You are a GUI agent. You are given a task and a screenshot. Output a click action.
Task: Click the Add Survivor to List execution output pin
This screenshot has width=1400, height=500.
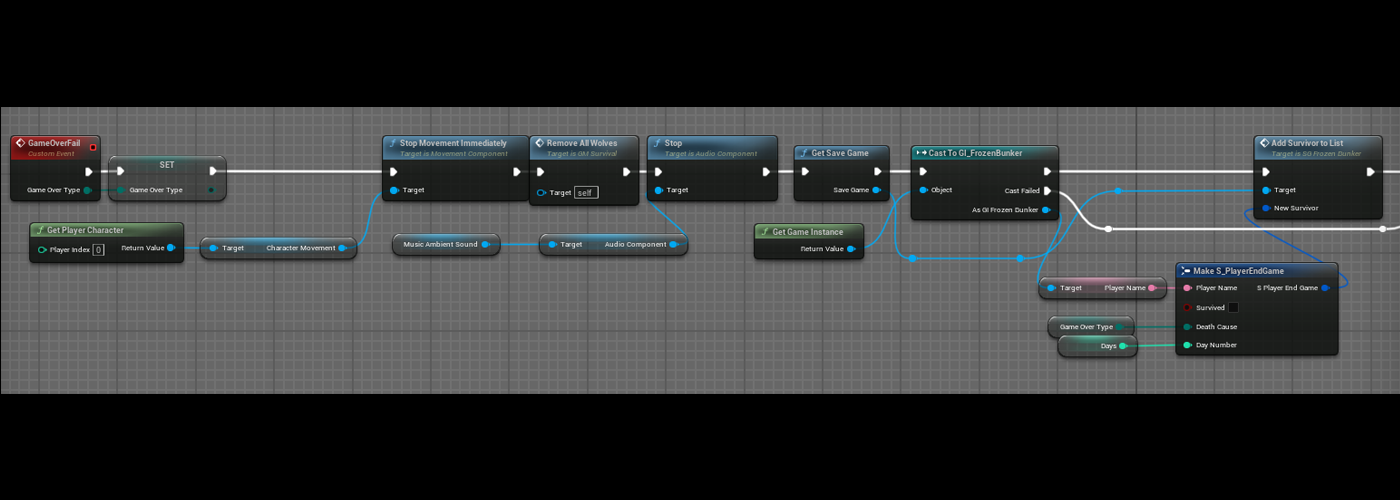tap(1370, 171)
